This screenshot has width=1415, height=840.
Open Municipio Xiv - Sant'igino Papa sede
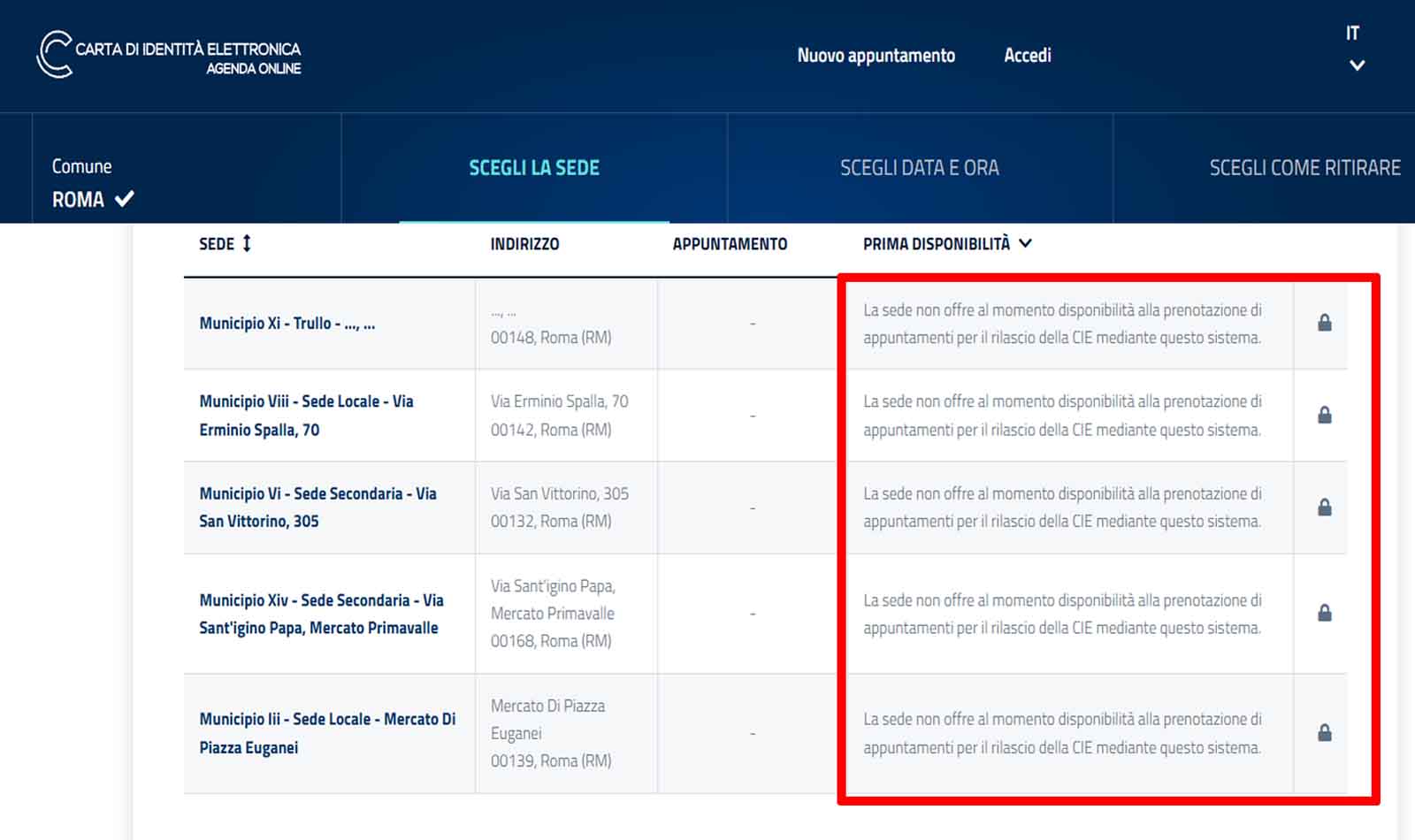click(x=321, y=614)
